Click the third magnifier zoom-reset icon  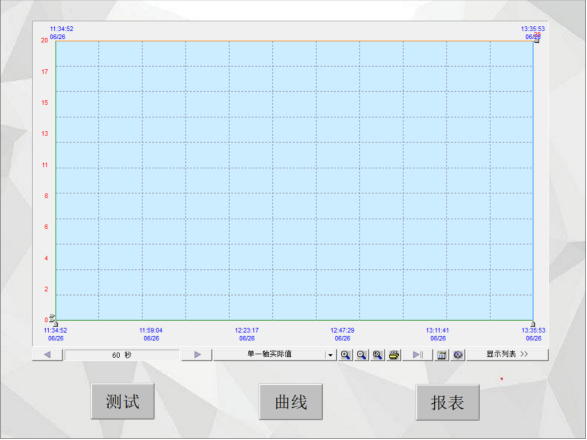(x=377, y=355)
